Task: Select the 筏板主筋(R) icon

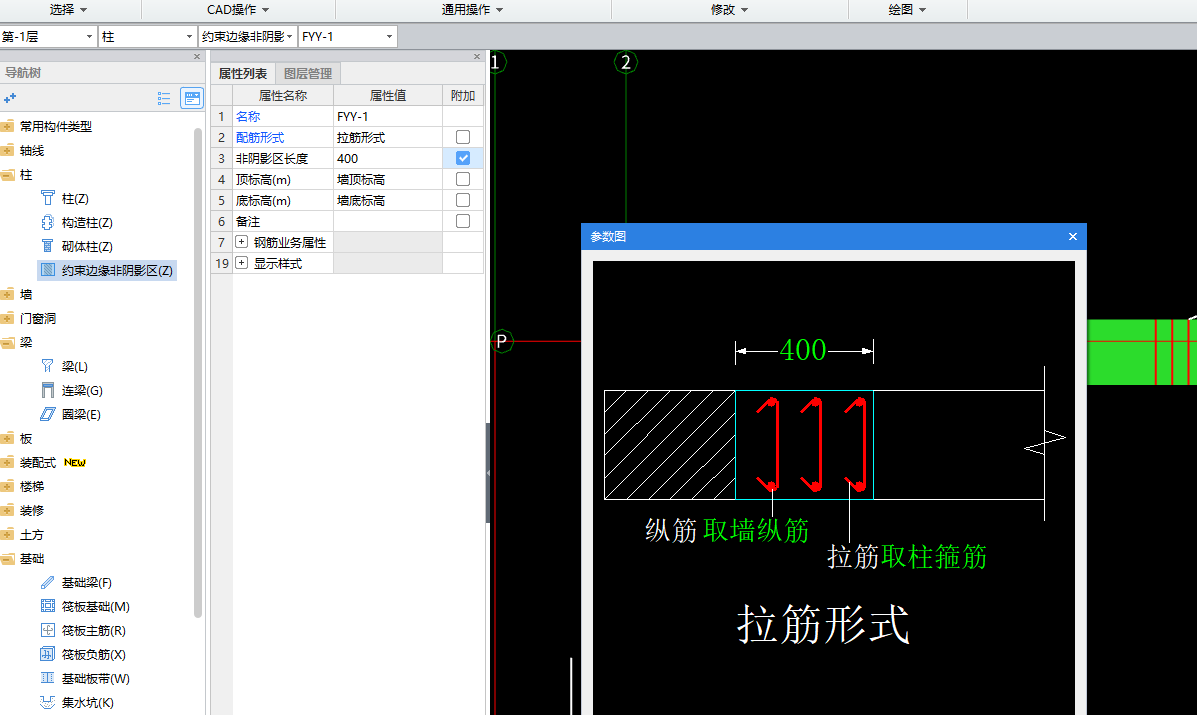Action: [47, 630]
